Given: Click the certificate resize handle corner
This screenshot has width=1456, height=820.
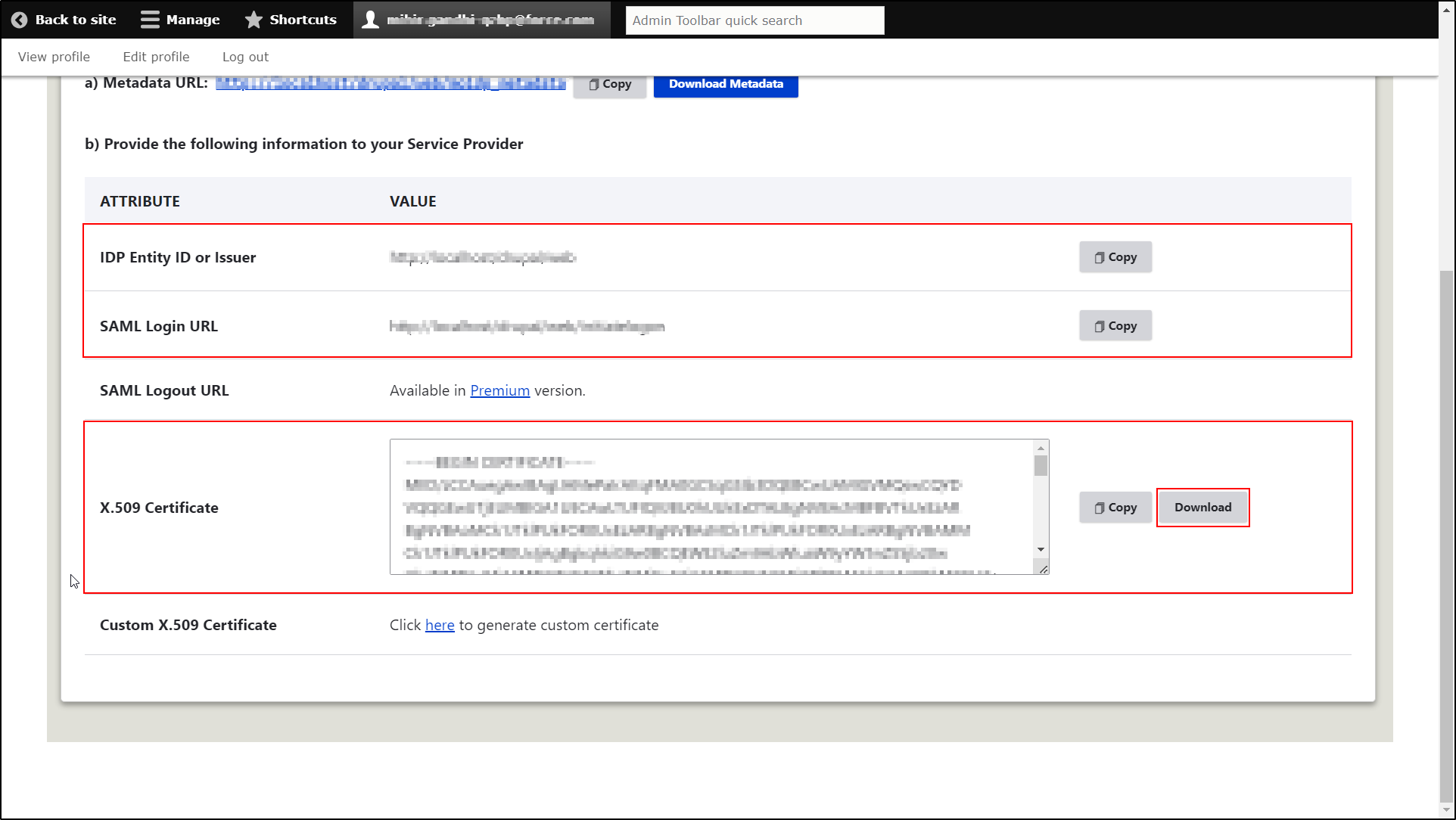Looking at the screenshot, I should coord(1044,568).
